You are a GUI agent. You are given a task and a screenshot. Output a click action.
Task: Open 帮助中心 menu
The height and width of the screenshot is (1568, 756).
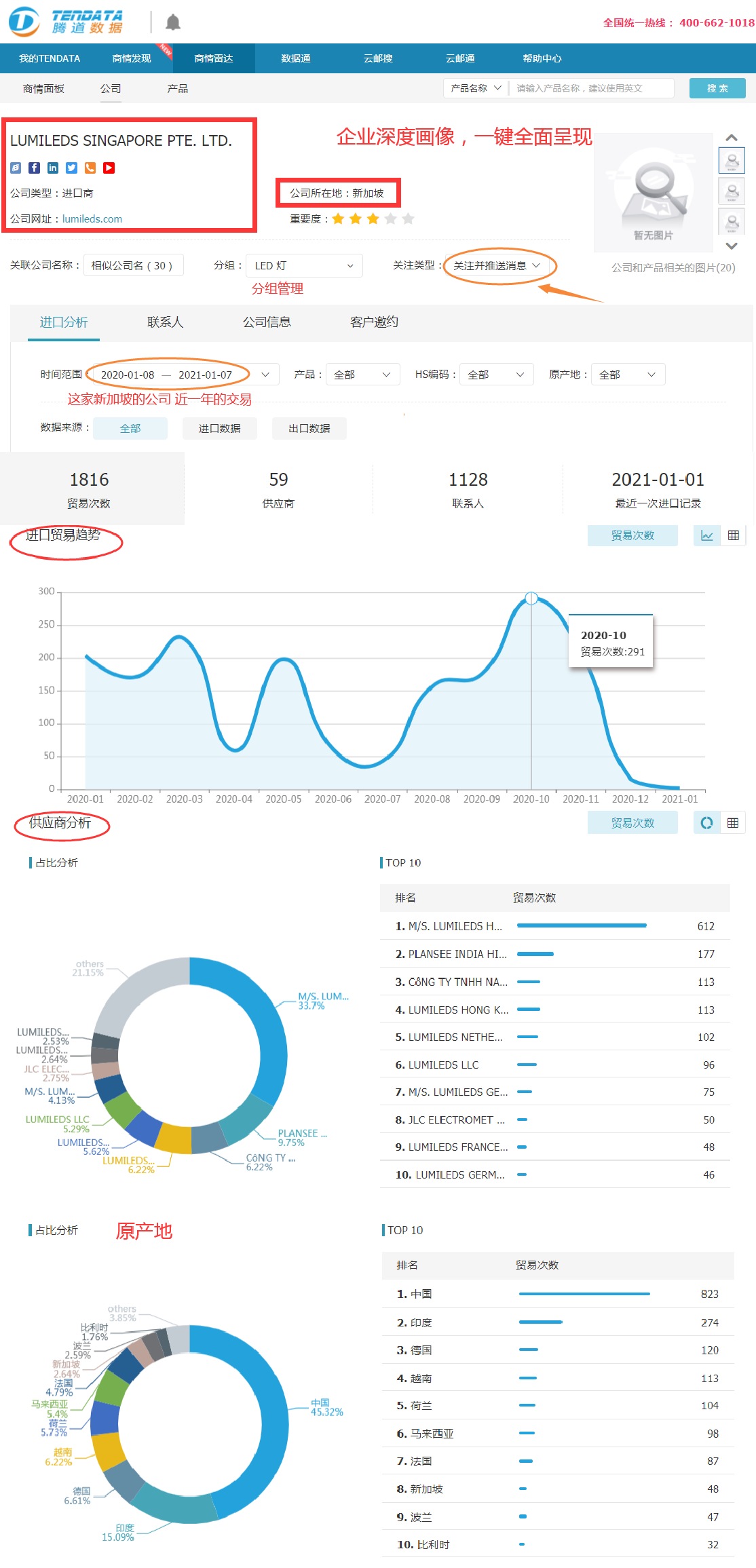pyautogui.click(x=542, y=58)
